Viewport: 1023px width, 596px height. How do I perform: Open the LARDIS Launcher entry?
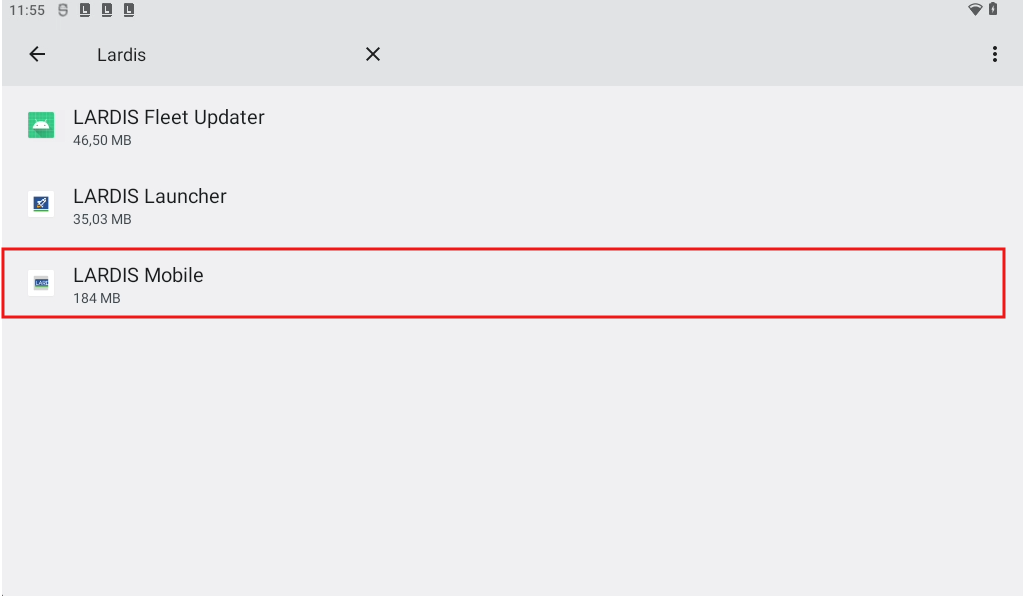(x=150, y=197)
